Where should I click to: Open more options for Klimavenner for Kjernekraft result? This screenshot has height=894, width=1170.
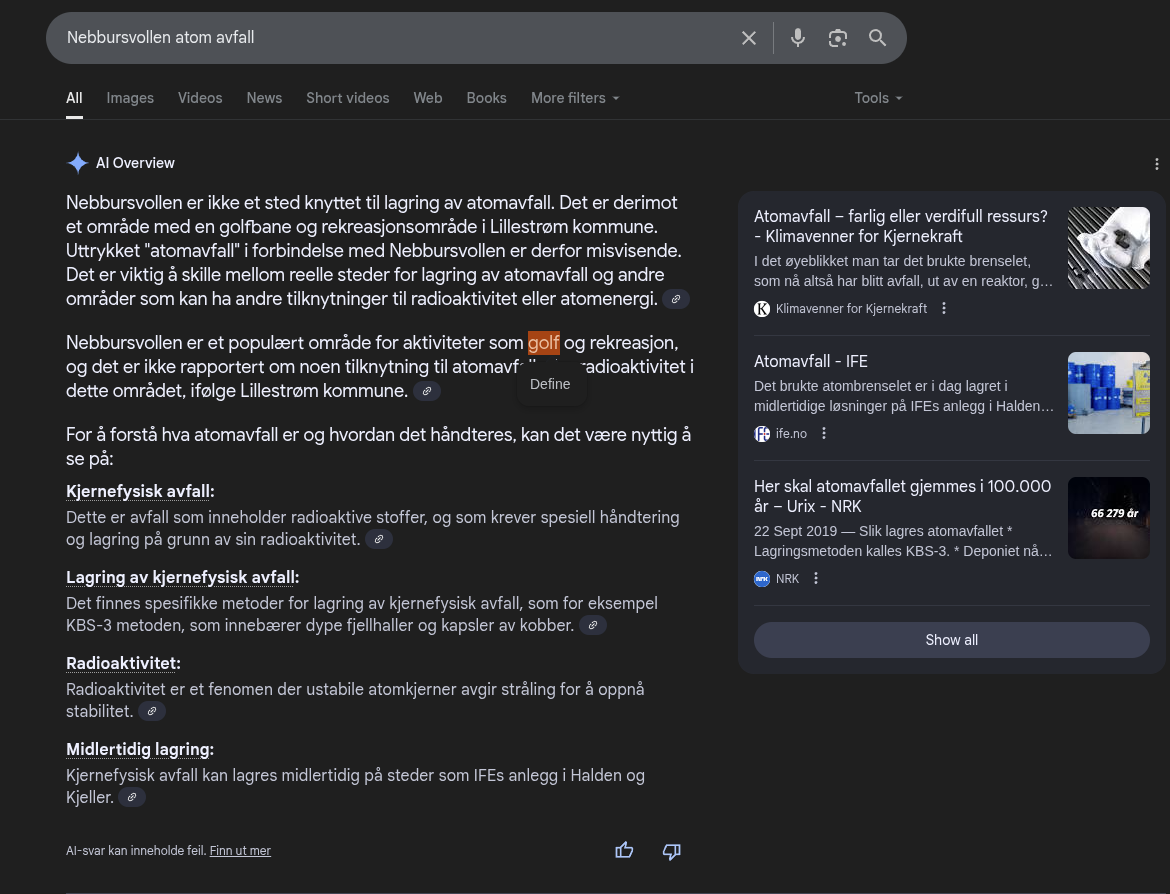[944, 308]
